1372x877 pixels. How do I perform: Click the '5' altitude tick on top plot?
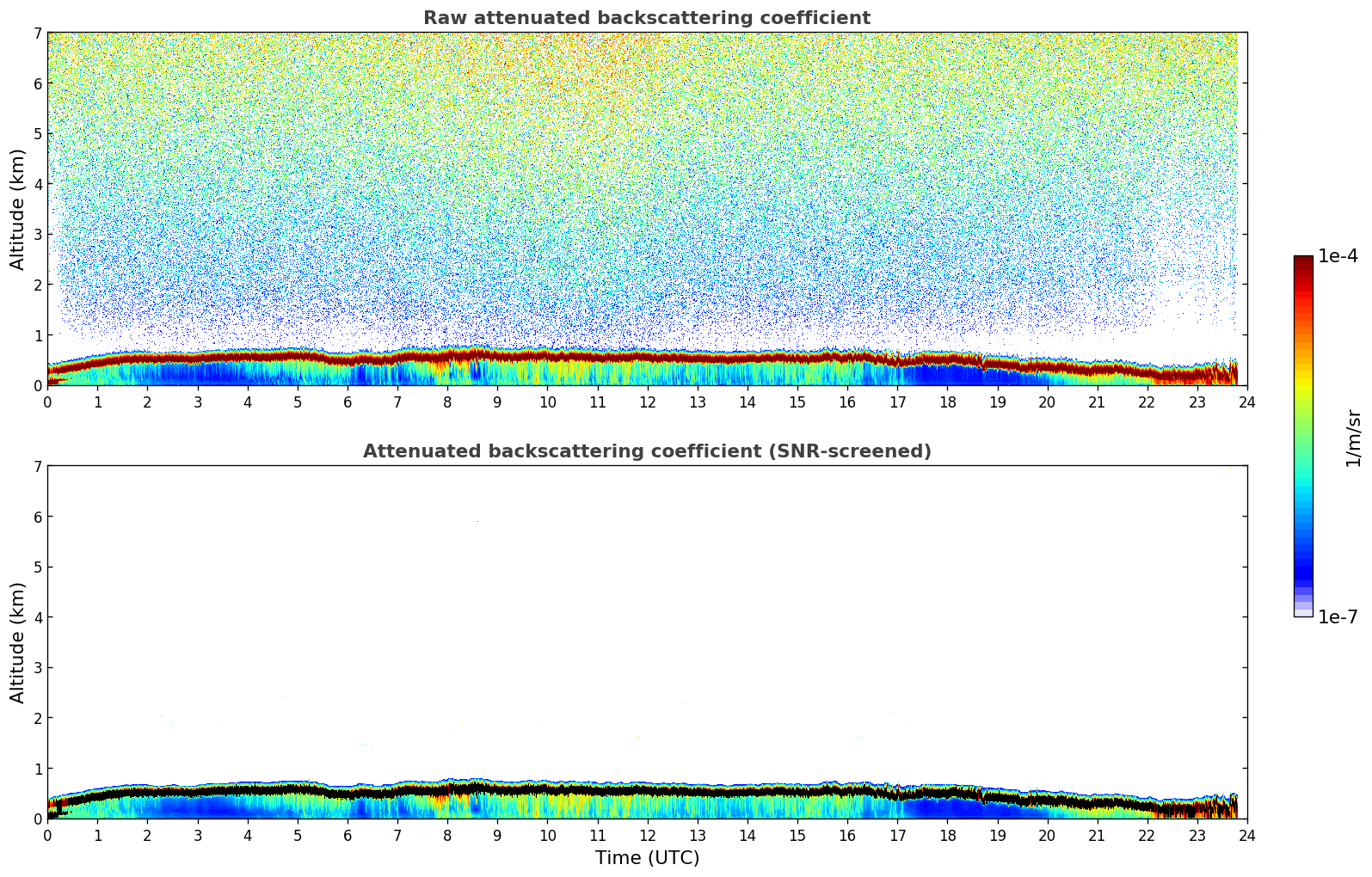[37, 134]
